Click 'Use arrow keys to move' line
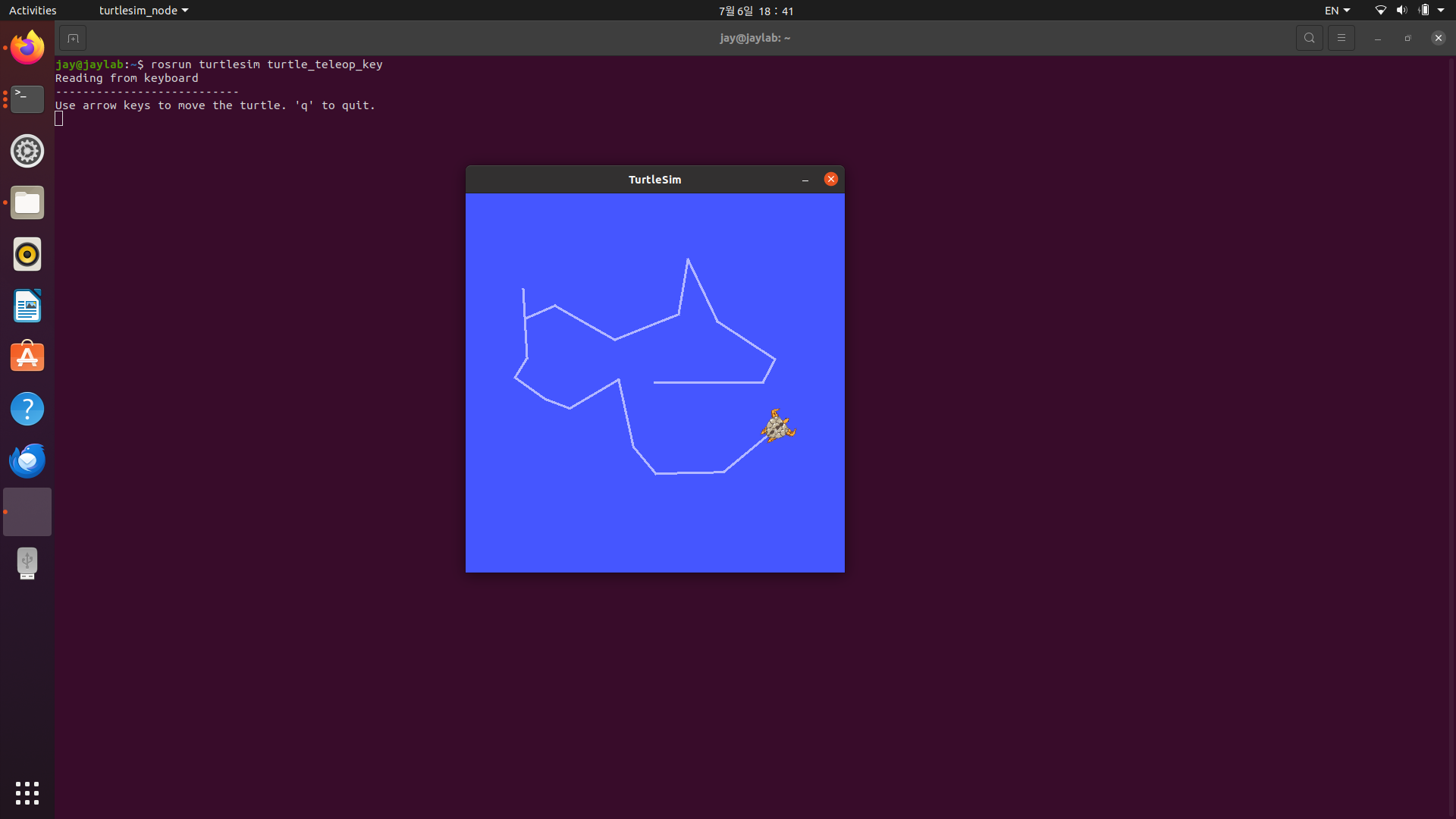This screenshot has width=1456, height=819. point(215,105)
